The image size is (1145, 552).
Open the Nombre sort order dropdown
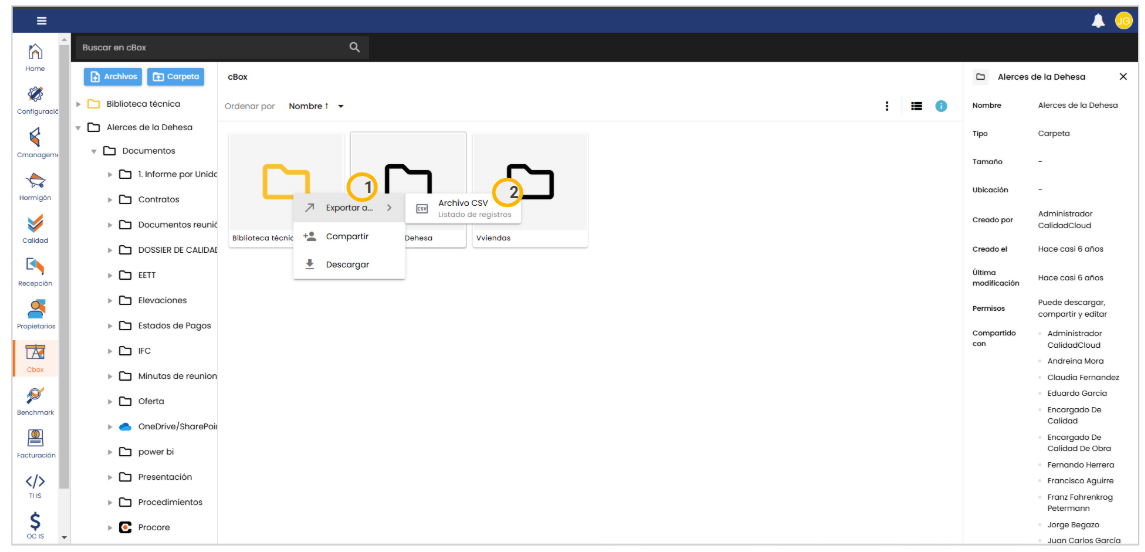pyautogui.click(x=340, y=106)
